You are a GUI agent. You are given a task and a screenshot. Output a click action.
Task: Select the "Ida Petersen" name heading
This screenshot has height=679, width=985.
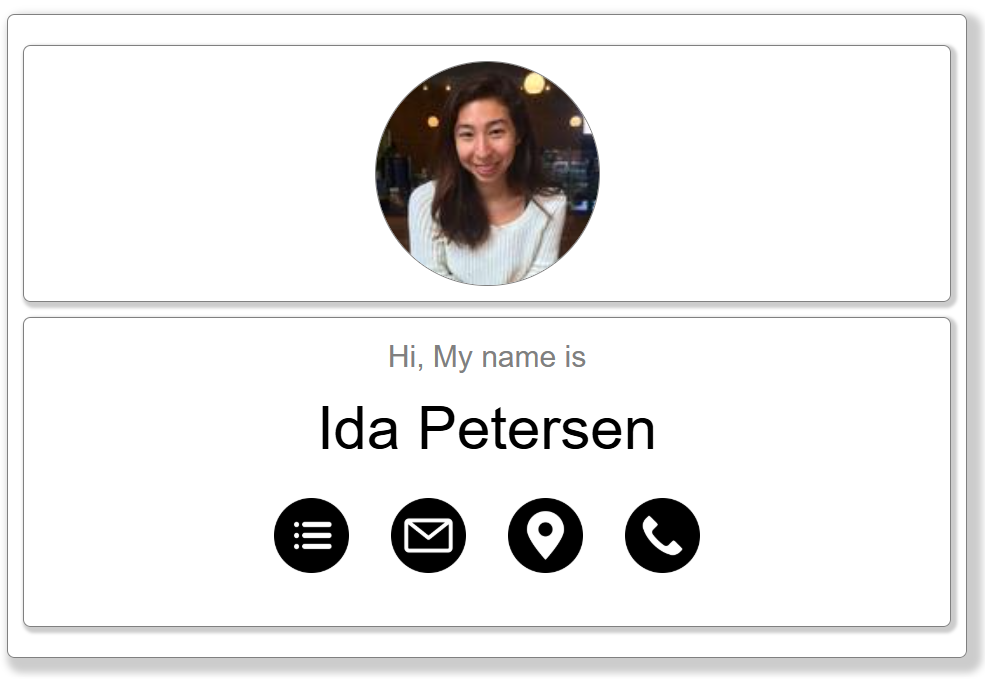tap(487, 428)
